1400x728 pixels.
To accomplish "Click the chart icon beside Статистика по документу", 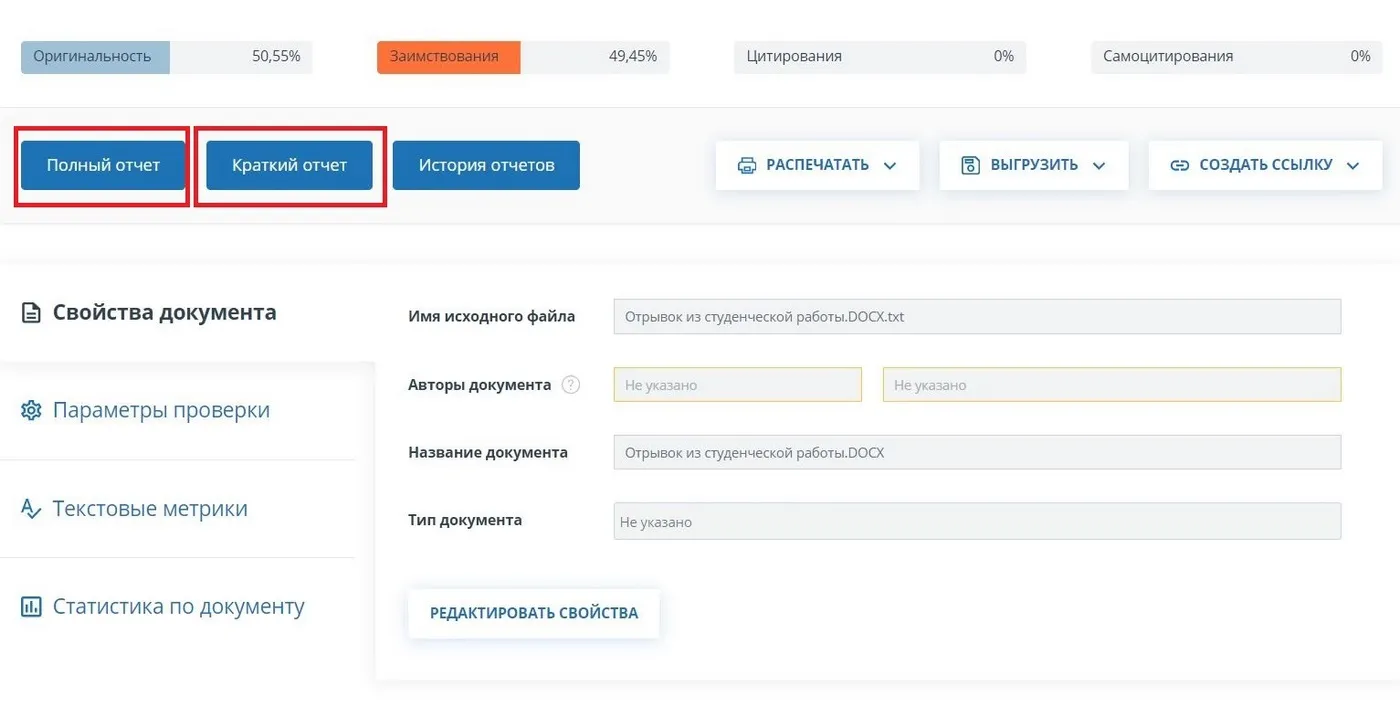I will (32, 607).
